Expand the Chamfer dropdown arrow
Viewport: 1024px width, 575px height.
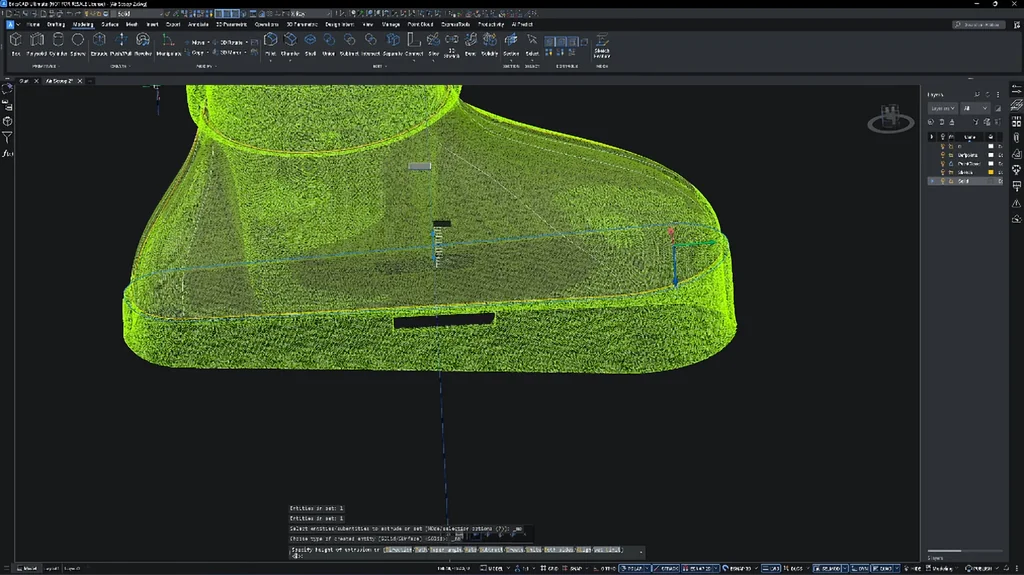(x=290, y=61)
